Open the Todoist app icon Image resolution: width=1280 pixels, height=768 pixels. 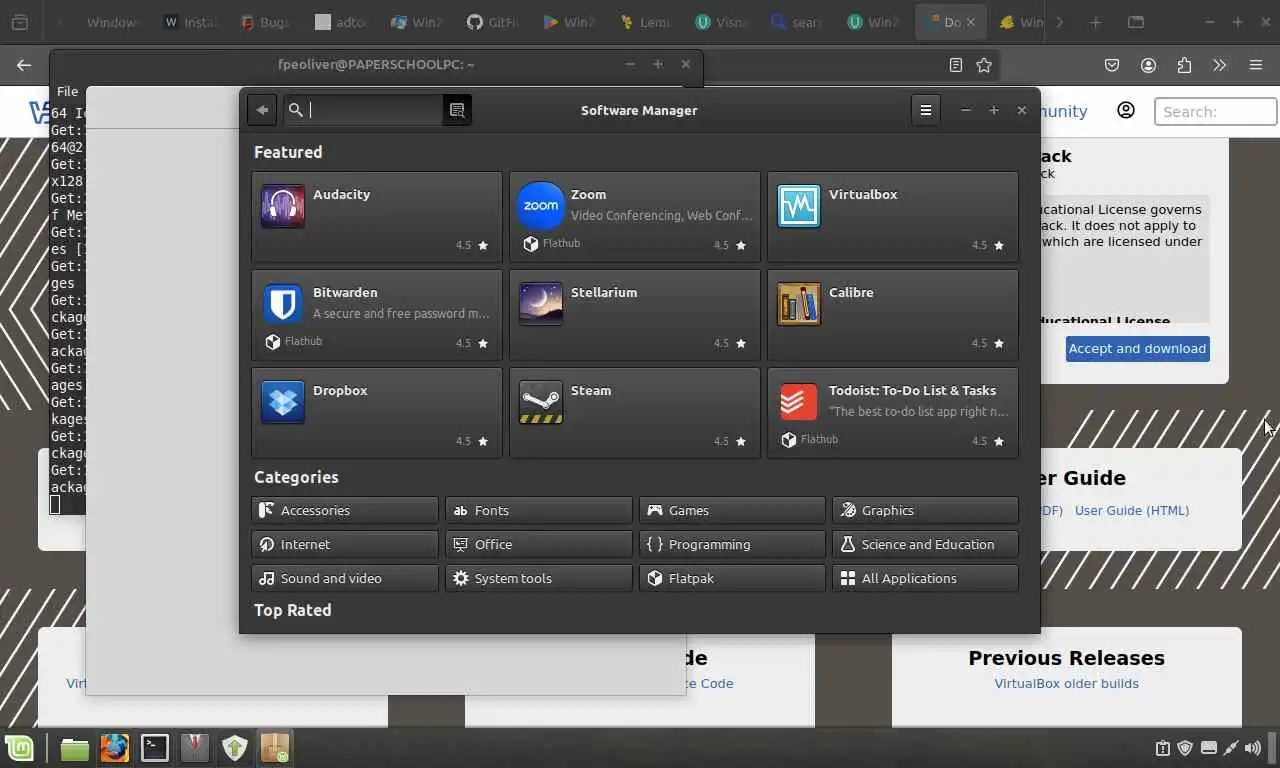[799, 402]
